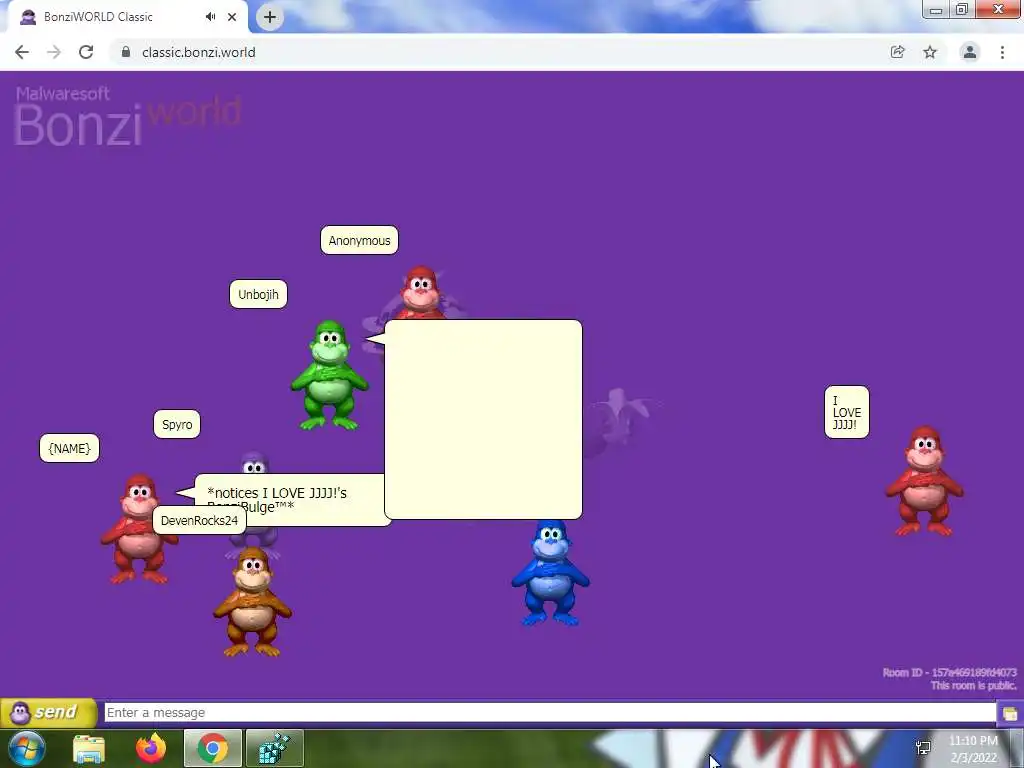1024x768 pixels.
Task: Click the Room ID text
Action: [949, 672]
